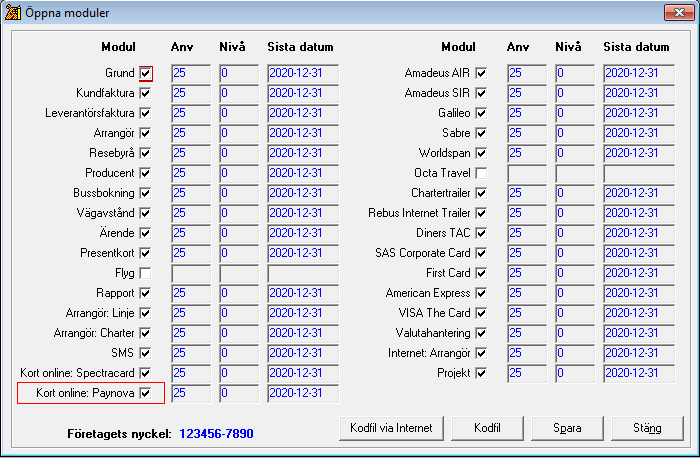Image resolution: width=700 pixels, height=458 pixels.
Task: Toggle the Valutahantering checkbox
Action: (481, 333)
